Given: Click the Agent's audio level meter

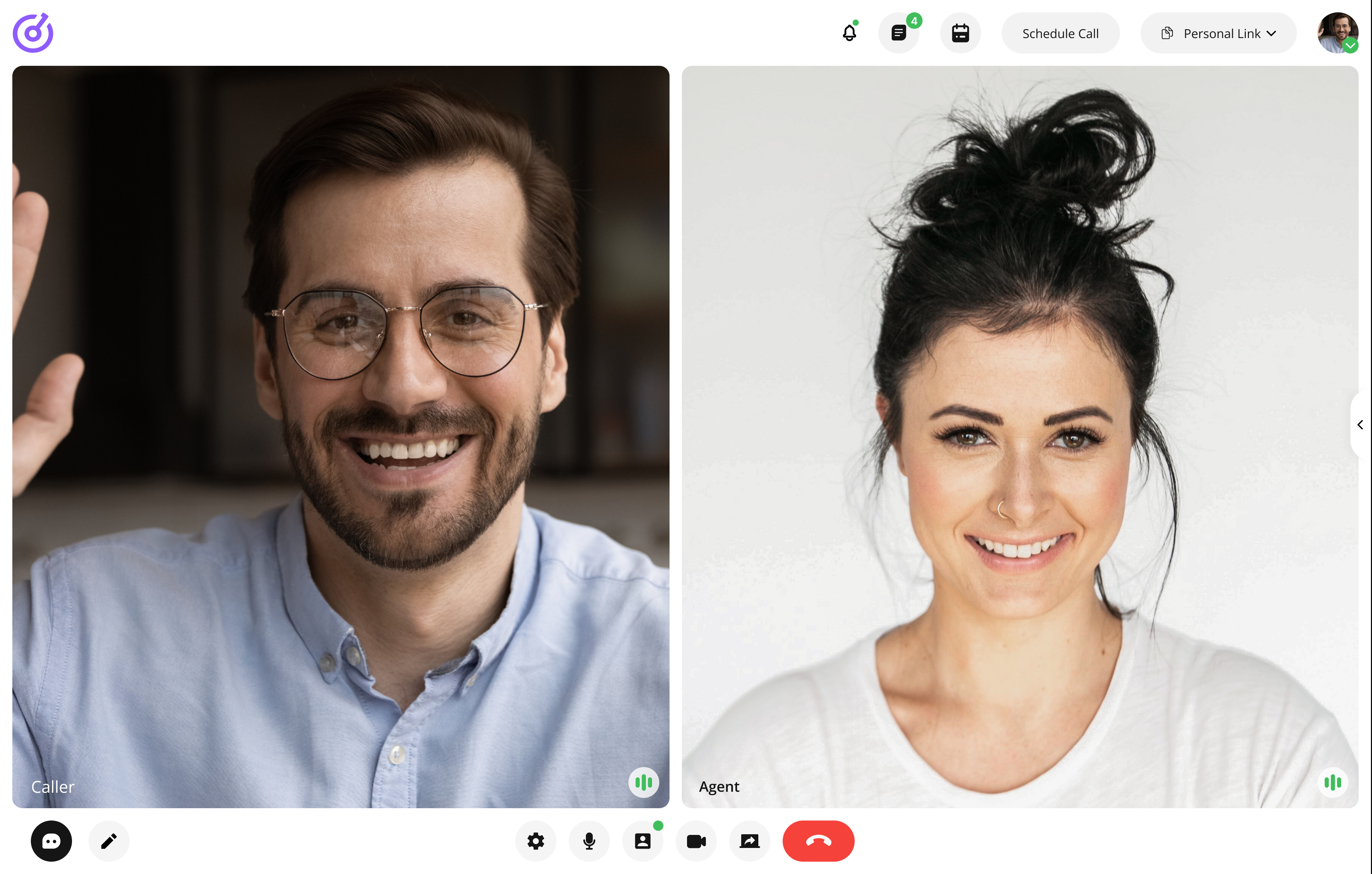Looking at the screenshot, I should click(x=1333, y=782).
